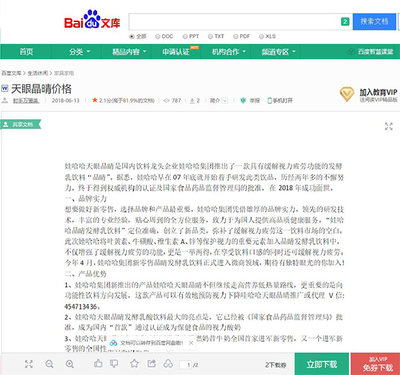Toggle fullscreen from bottom toolbar
The image size is (400, 375).
click(x=29, y=364)
